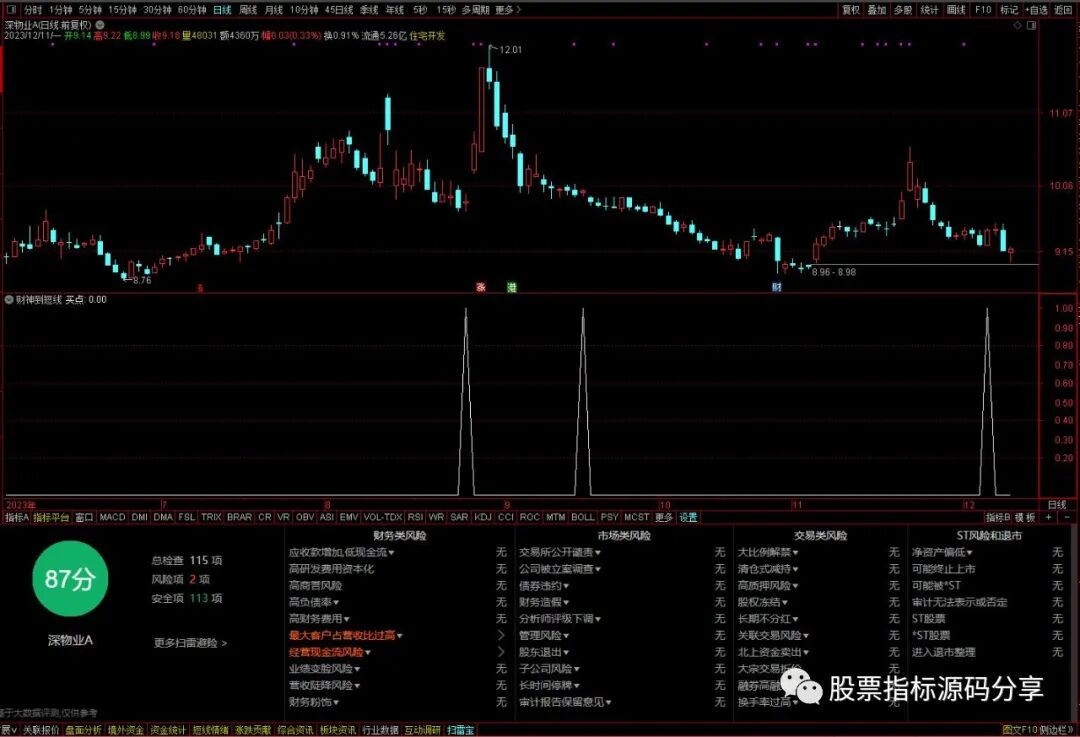Click the panel layout icon at top-left
The width and height of the screenshot is (1080, 737).
tap(10, 10)
